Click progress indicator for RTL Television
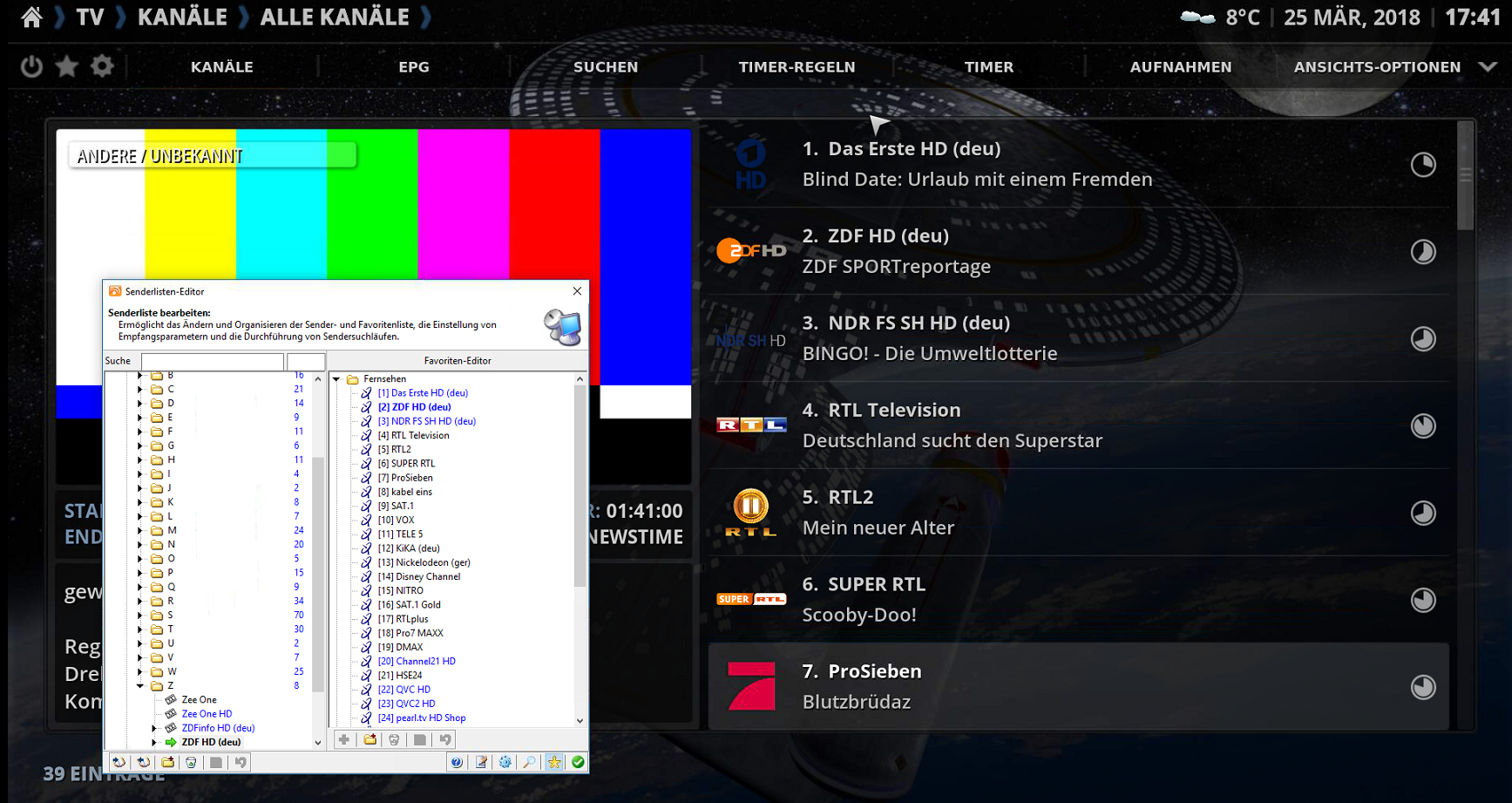1512x803 pixels. point(1423,425)
